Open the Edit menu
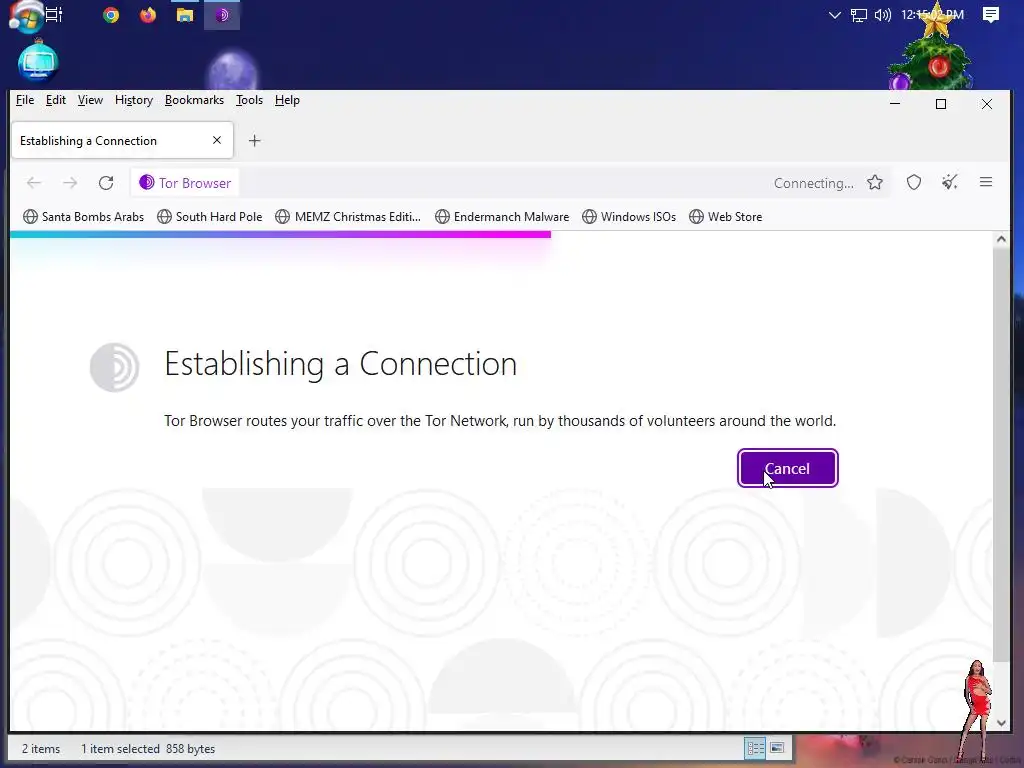This screenshot has width=1024, height=768. pos(56,100)
